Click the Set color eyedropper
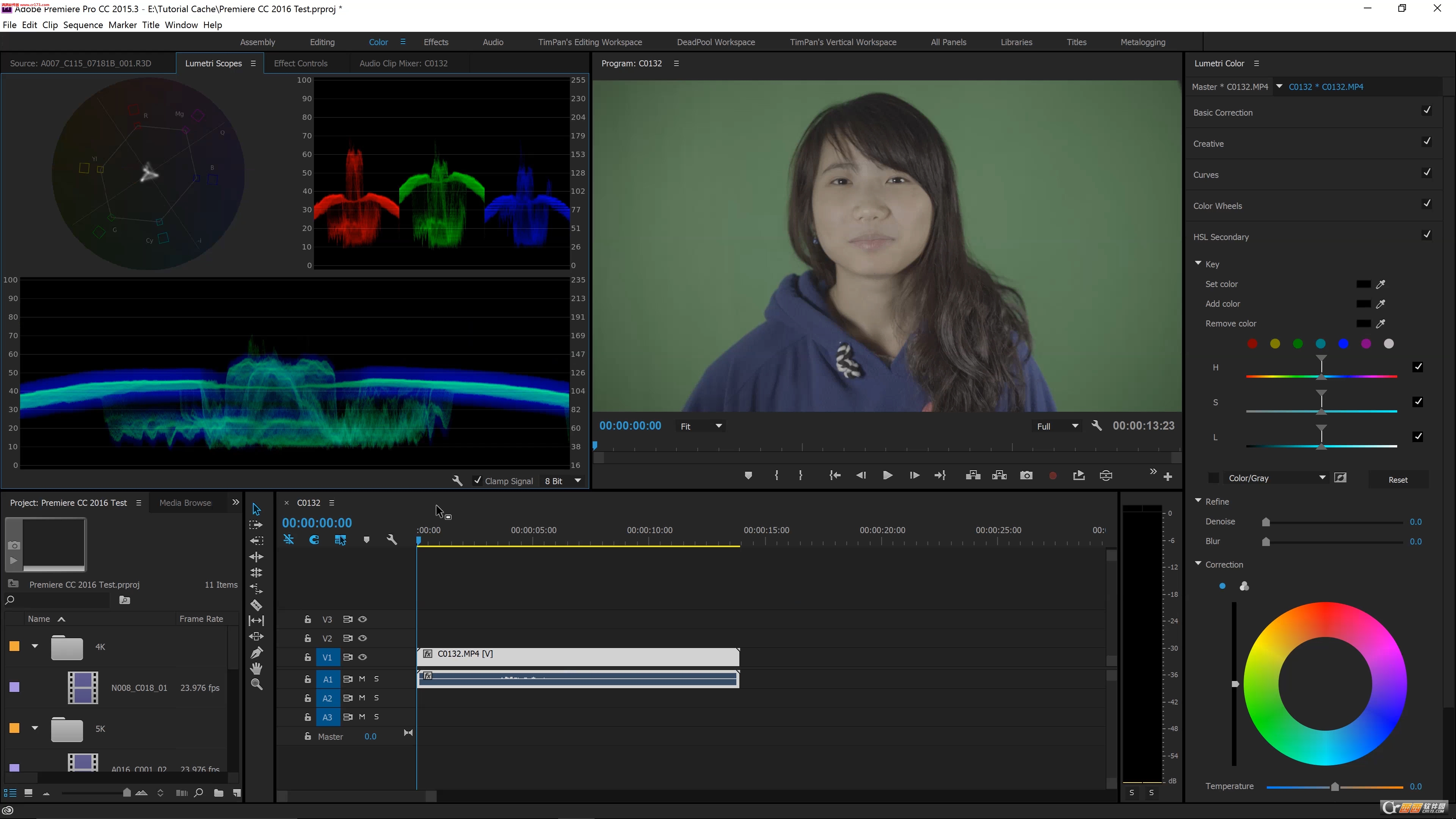This screenshot has height=819, width=1456. tap(1380, 284)
